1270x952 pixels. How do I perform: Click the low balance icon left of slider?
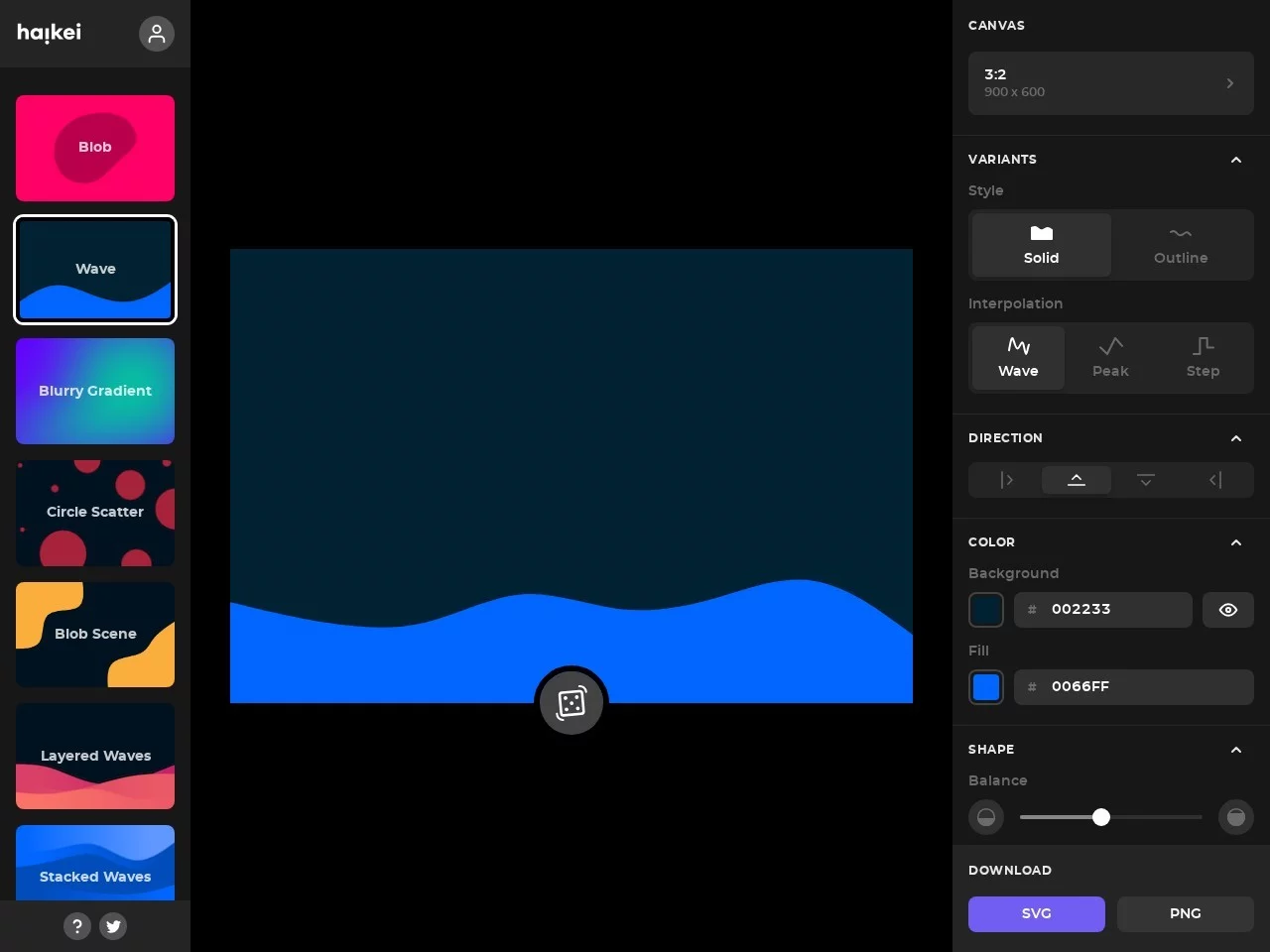985,817
